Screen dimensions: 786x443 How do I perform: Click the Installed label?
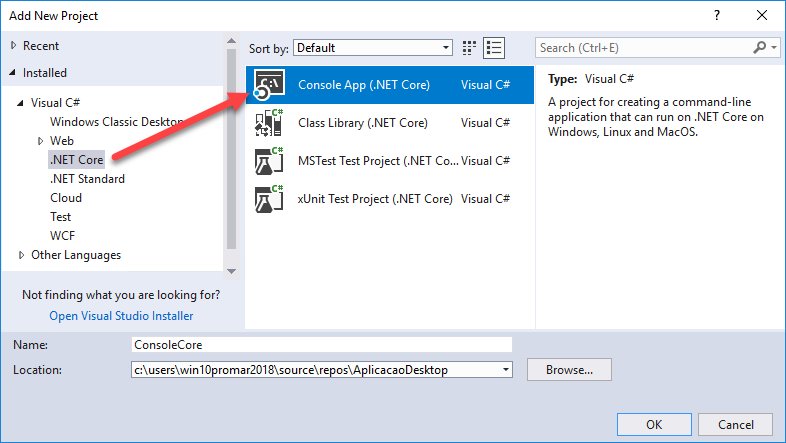(x=45, y=73)
